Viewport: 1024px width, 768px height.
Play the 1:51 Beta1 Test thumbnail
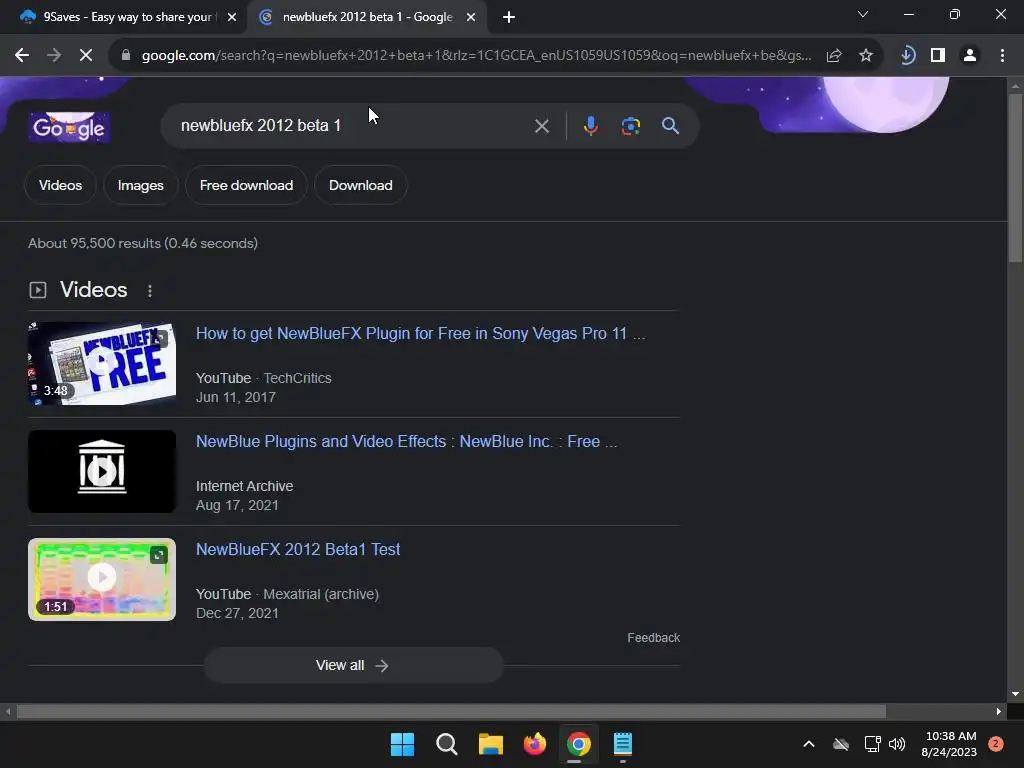(102, 579)
